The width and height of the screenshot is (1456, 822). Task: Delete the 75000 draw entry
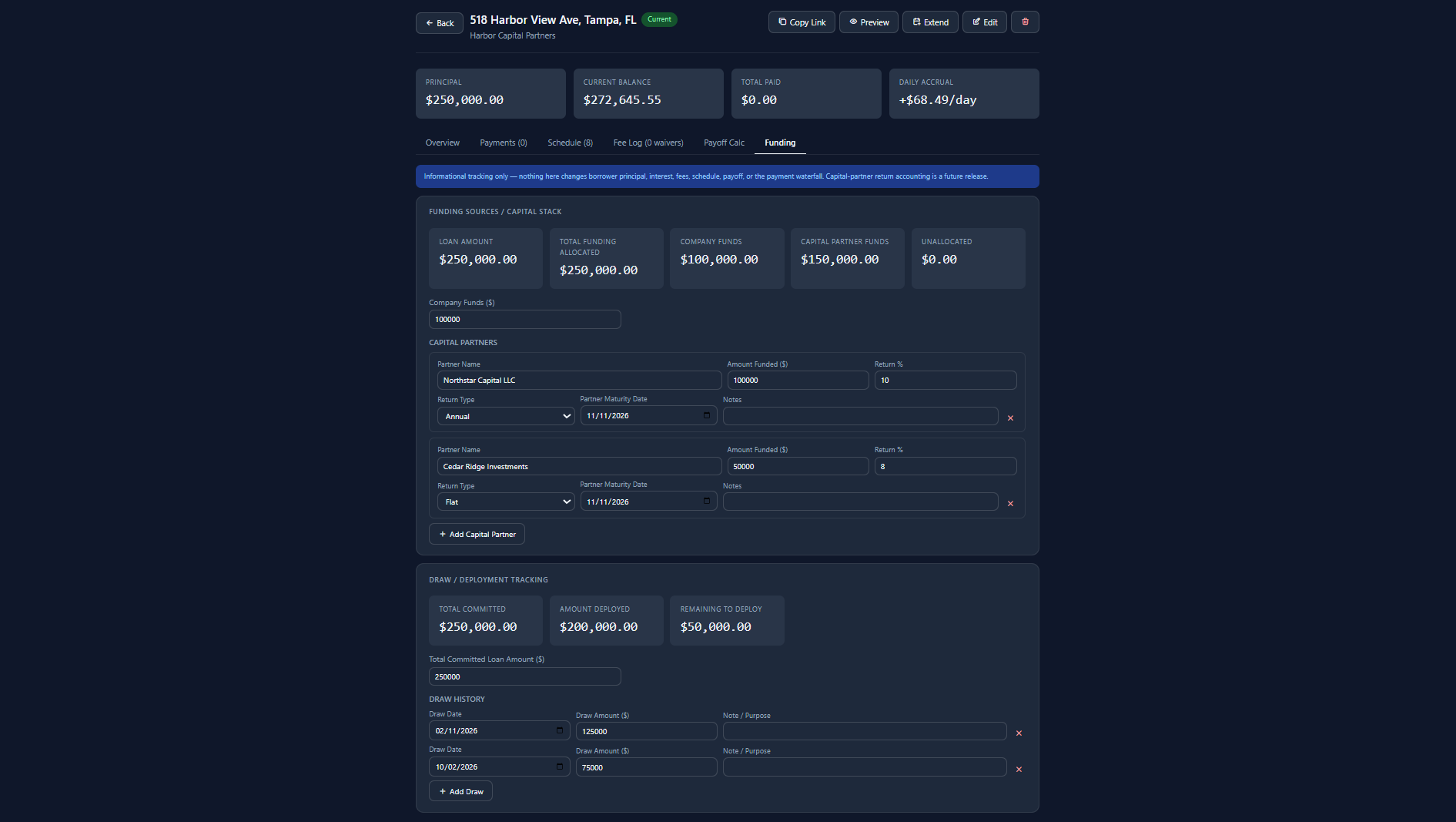pyautogui.click(x=1019, y=770)
